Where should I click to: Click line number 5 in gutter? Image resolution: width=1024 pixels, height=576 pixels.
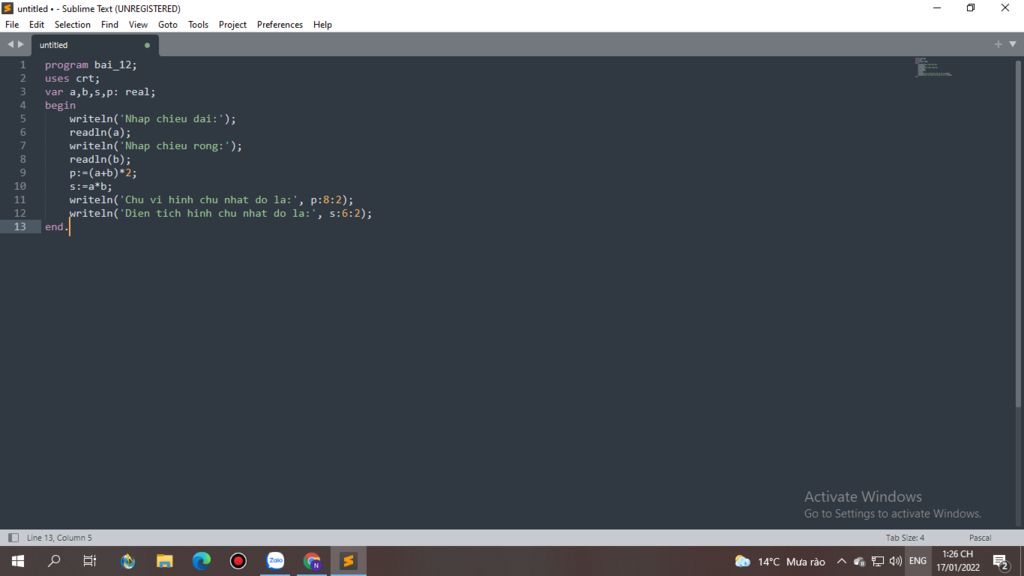(23, 119)
